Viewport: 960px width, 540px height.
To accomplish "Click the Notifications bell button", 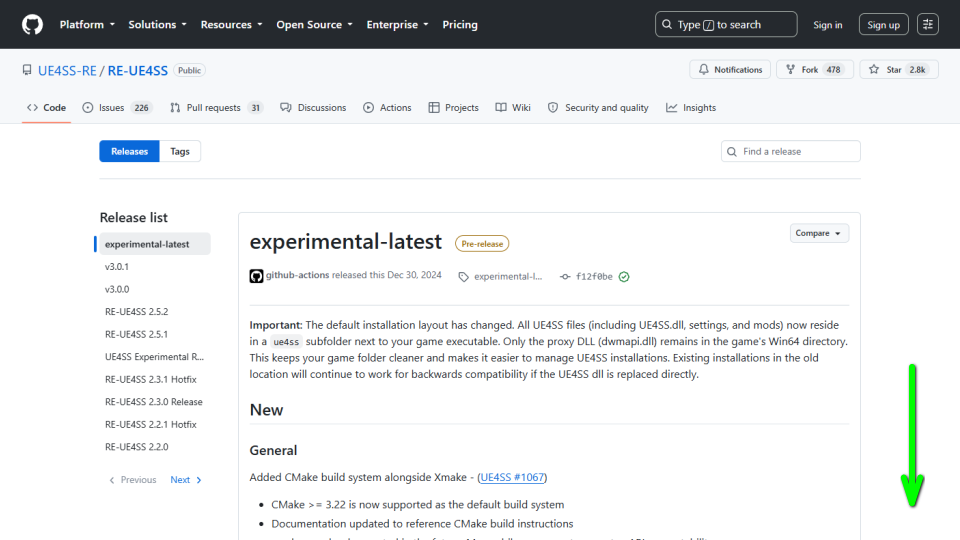I will tap(730, 70).
